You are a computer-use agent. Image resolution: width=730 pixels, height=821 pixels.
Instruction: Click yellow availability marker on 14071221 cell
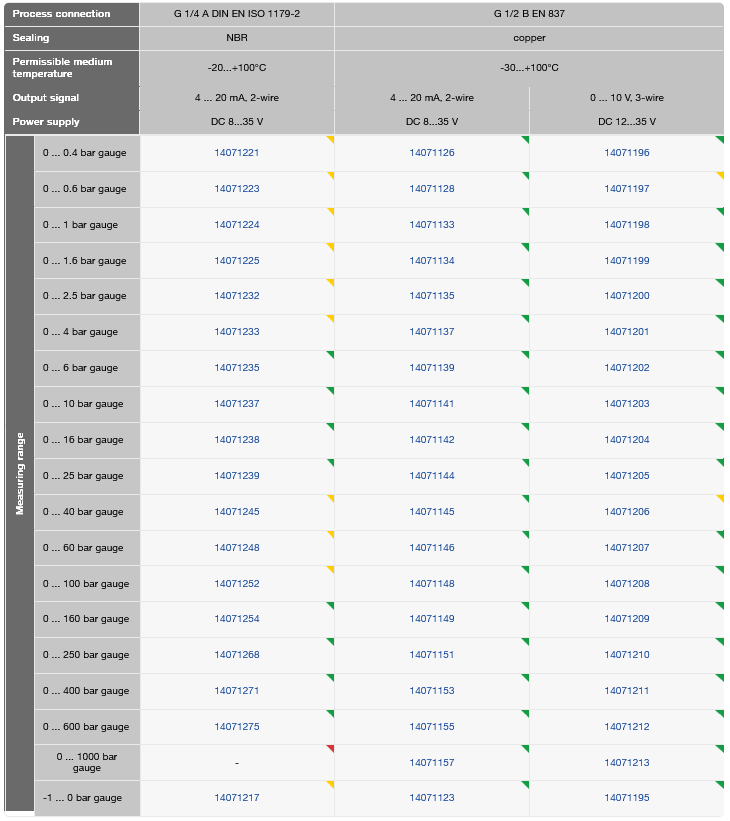coord(331,139)
